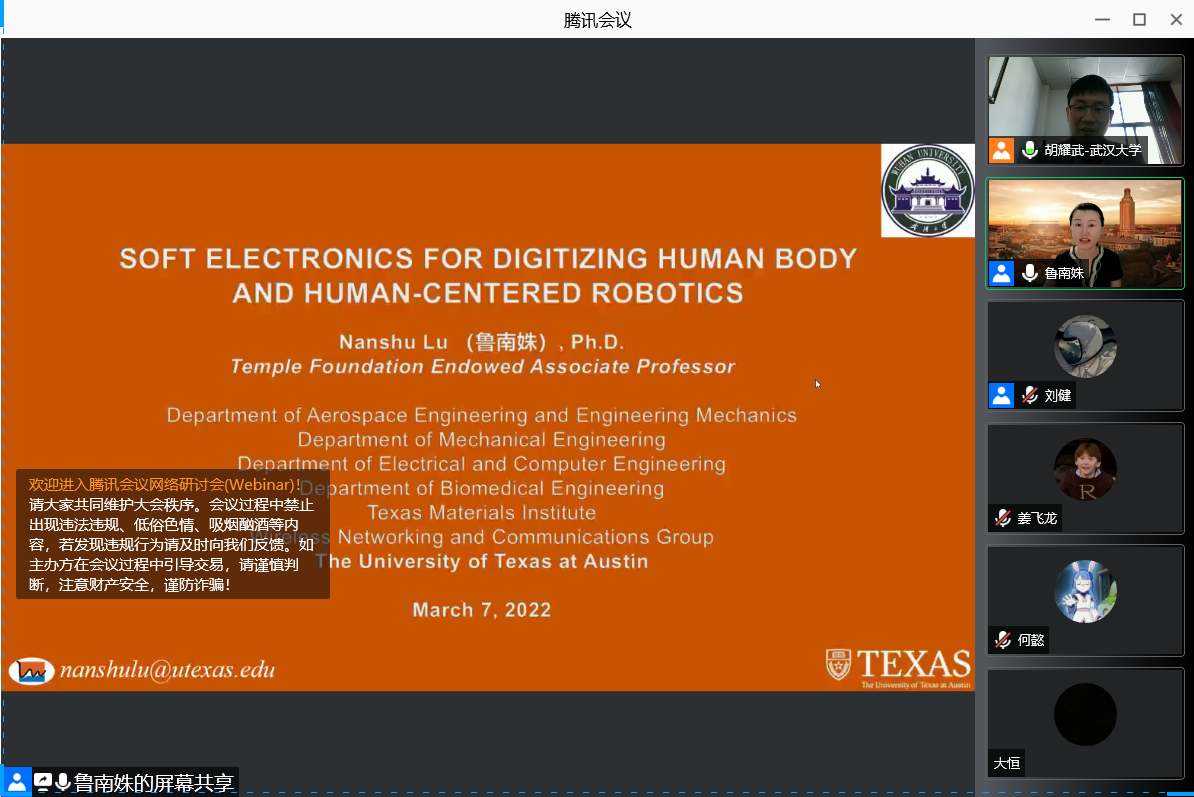Click the orange Webinar welcome notice popup
The width and height of the screenshot is (1194, 797).
(172, 534)
